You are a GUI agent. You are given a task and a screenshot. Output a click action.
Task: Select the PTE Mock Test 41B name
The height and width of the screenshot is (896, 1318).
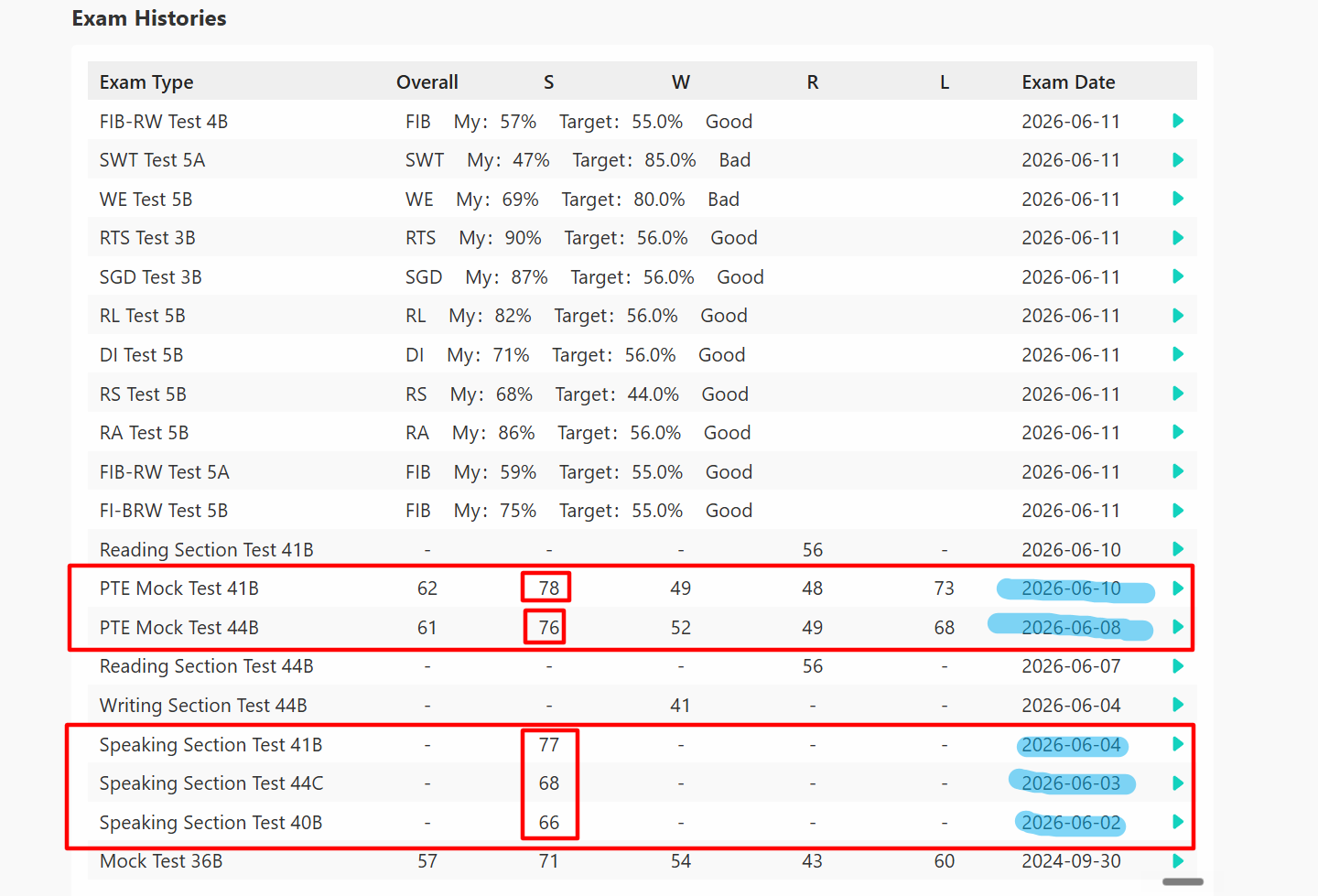tap(179, 588)
